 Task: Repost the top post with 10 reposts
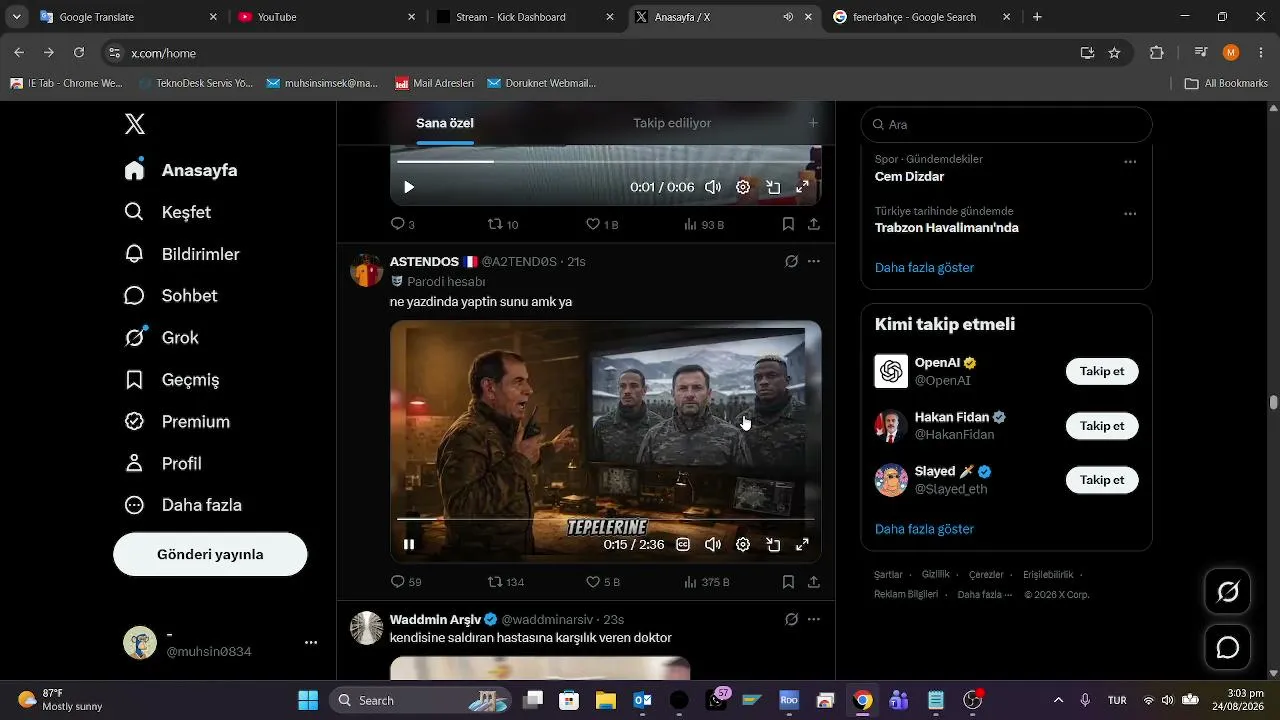click(503, 224)
